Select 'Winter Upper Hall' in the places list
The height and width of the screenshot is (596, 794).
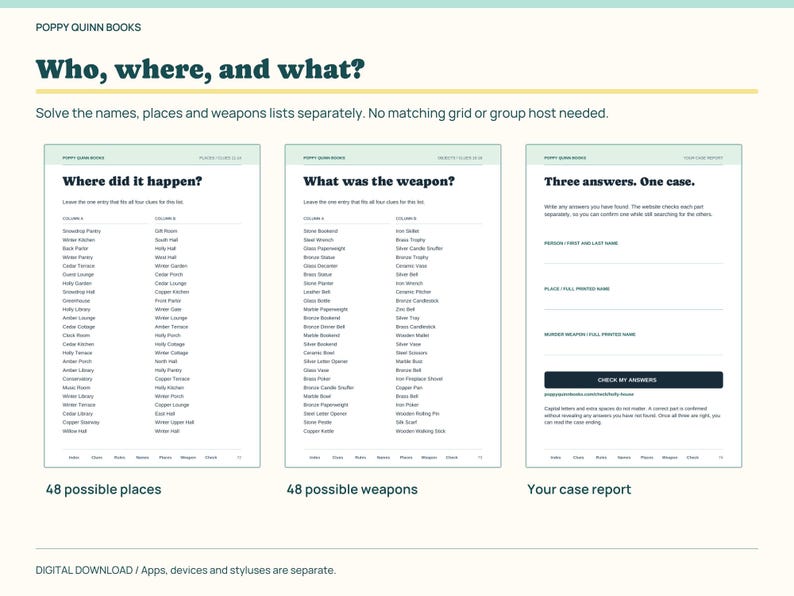pyautogui.click(x=174, y=422)
